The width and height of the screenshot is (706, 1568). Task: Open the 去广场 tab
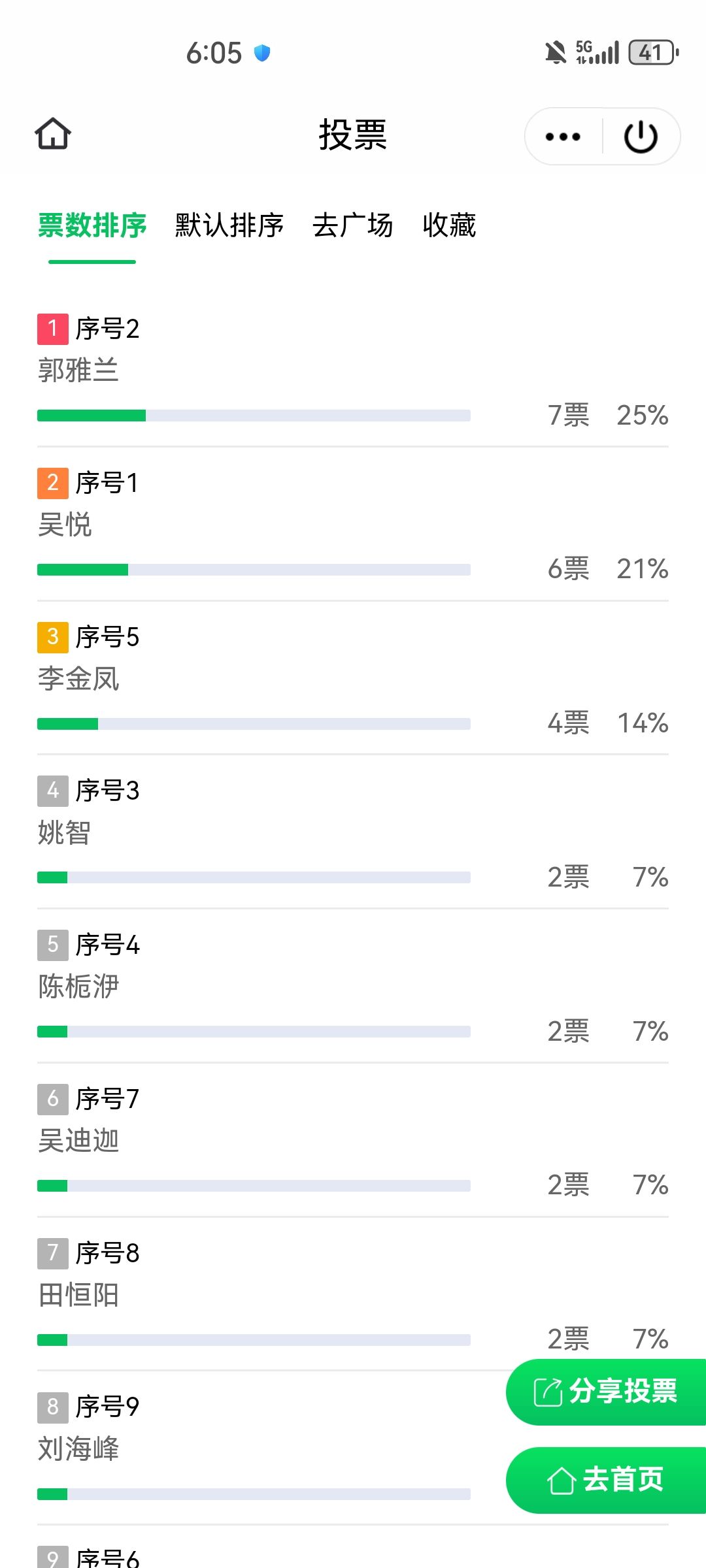pos(352,225)
